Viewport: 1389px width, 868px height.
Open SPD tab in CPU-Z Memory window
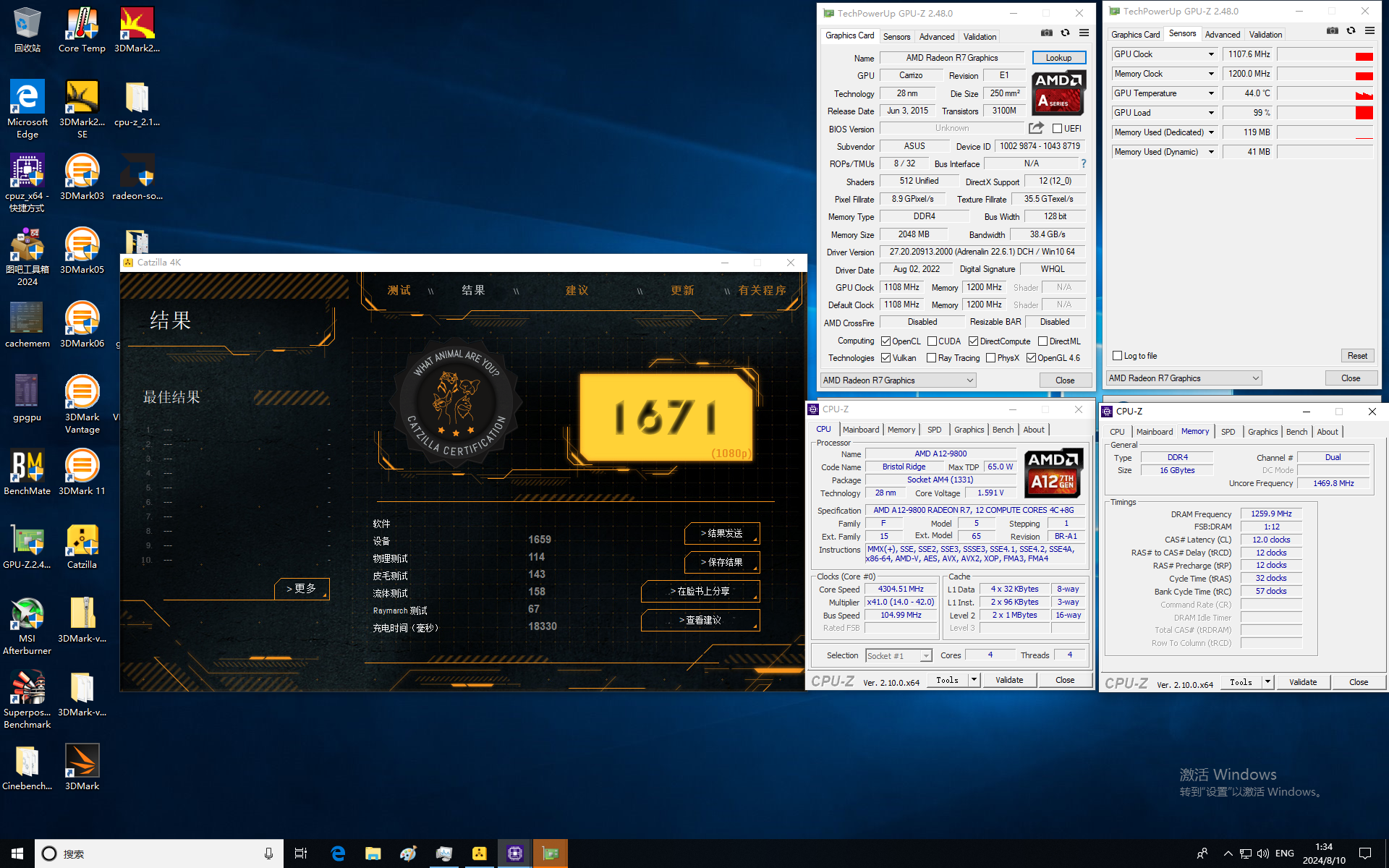pyautogui.click(x=1228, y=432)
